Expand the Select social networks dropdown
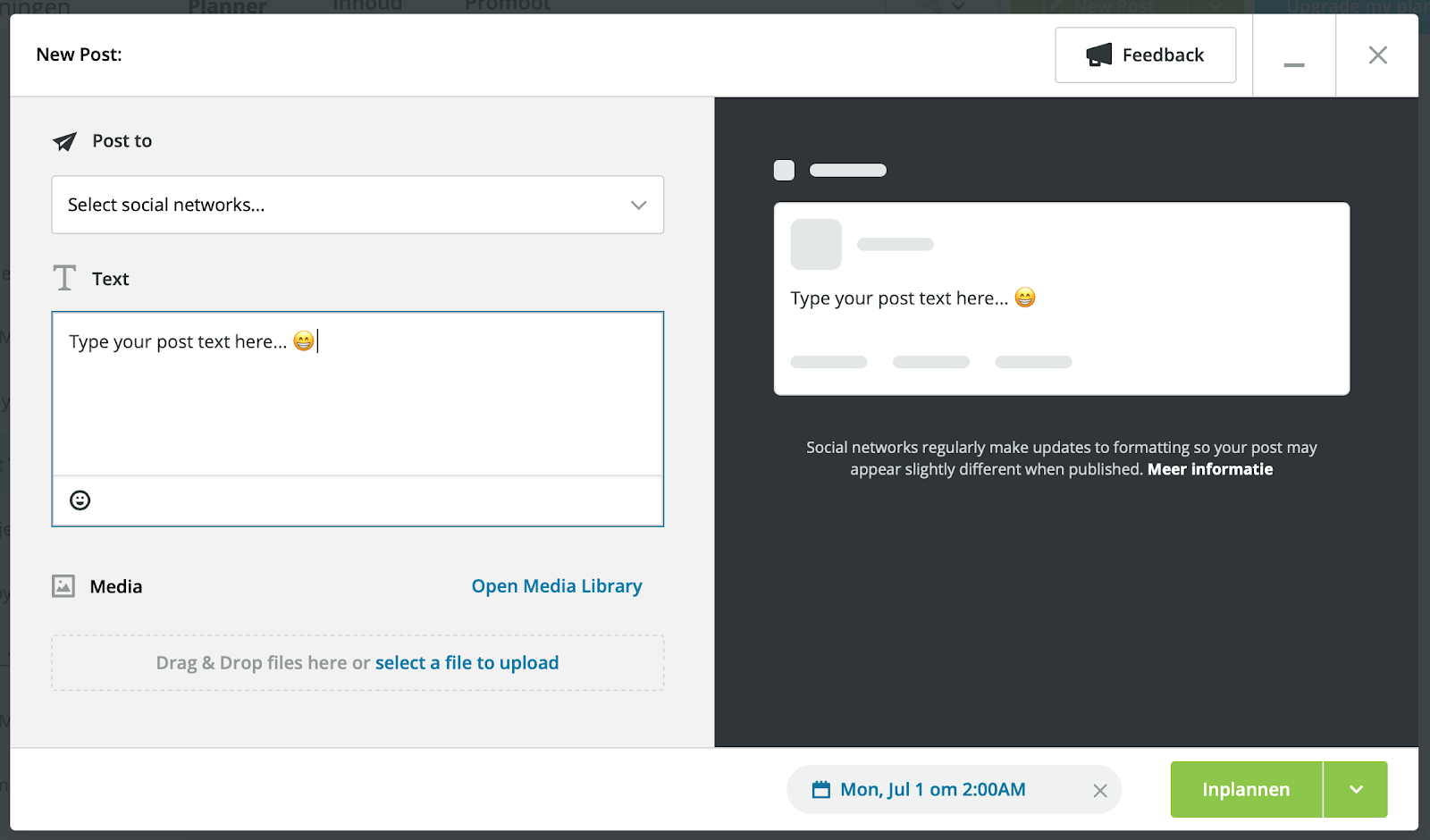This screenshot has width=1430, height=840. click(x=357, y=205)
